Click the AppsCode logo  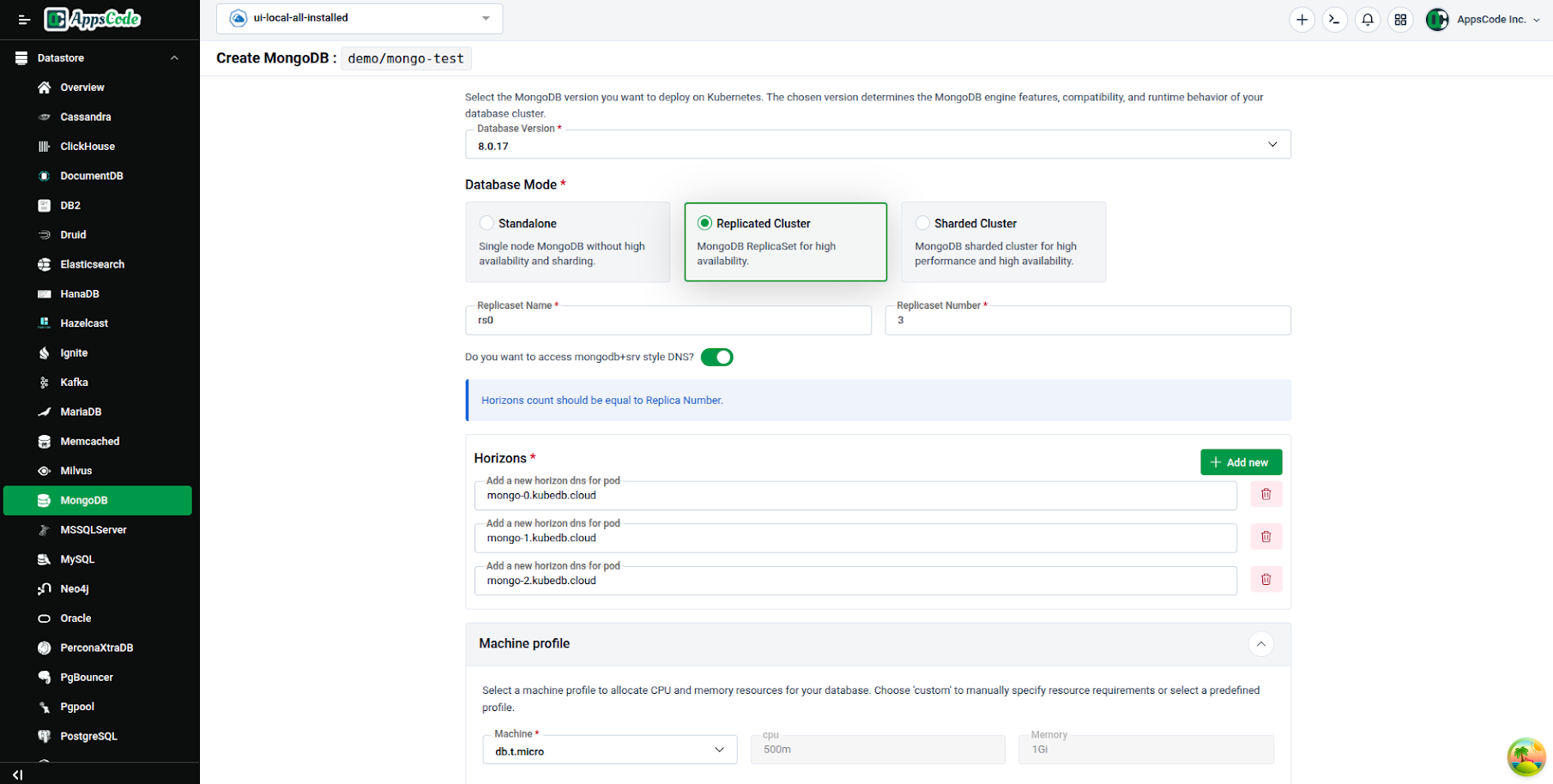pyautogui.click(x=93, y=19)
